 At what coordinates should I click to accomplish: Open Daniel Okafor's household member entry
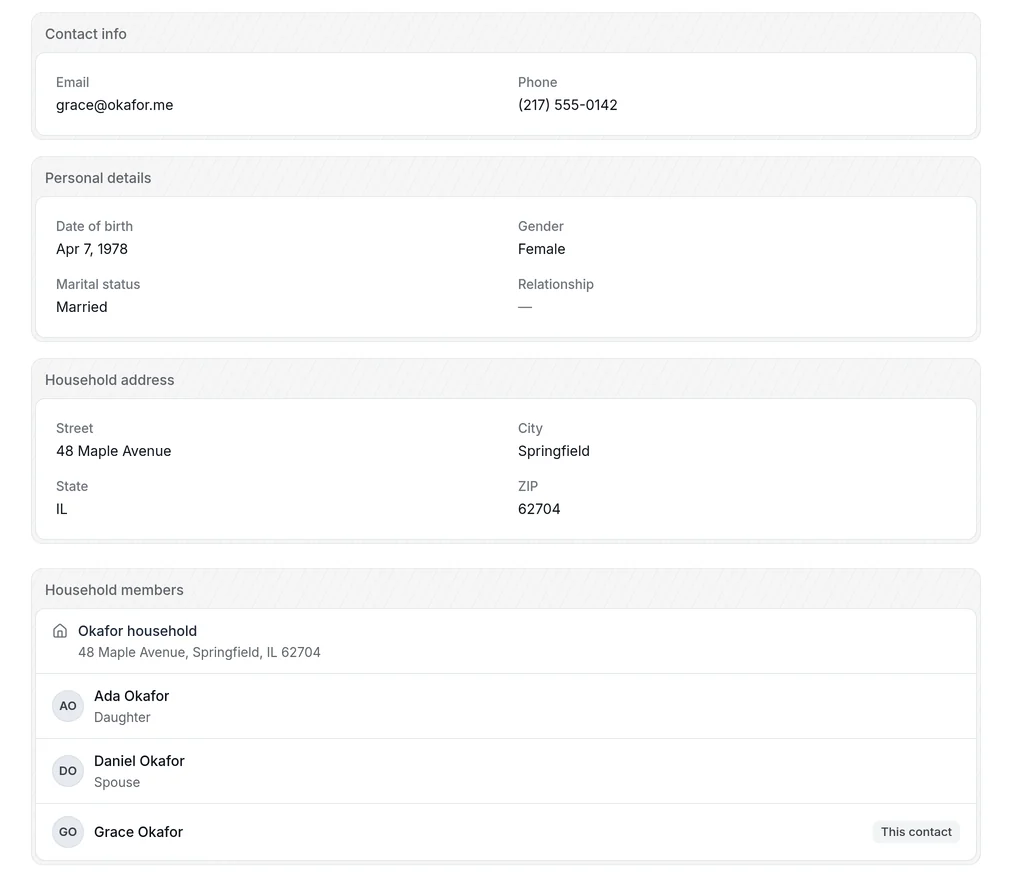tap(506, 771)
